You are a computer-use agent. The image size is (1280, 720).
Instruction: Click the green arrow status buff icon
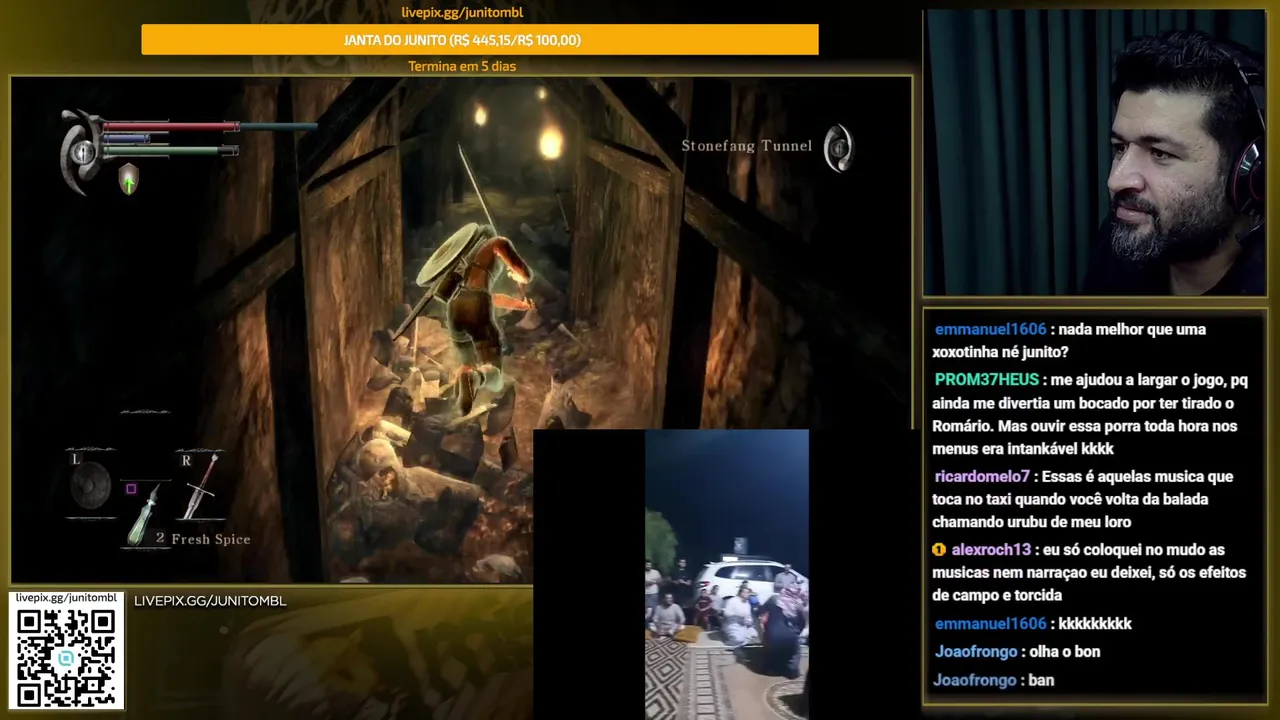(128, 180)
